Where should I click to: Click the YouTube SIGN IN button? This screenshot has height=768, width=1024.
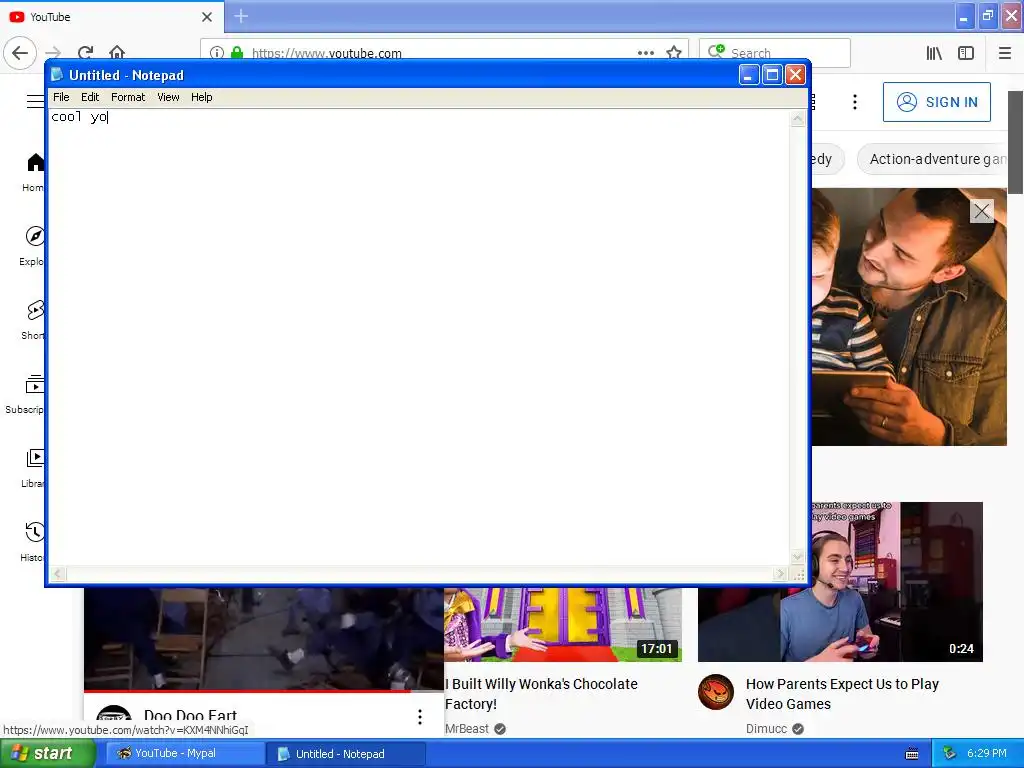(936, 102)
